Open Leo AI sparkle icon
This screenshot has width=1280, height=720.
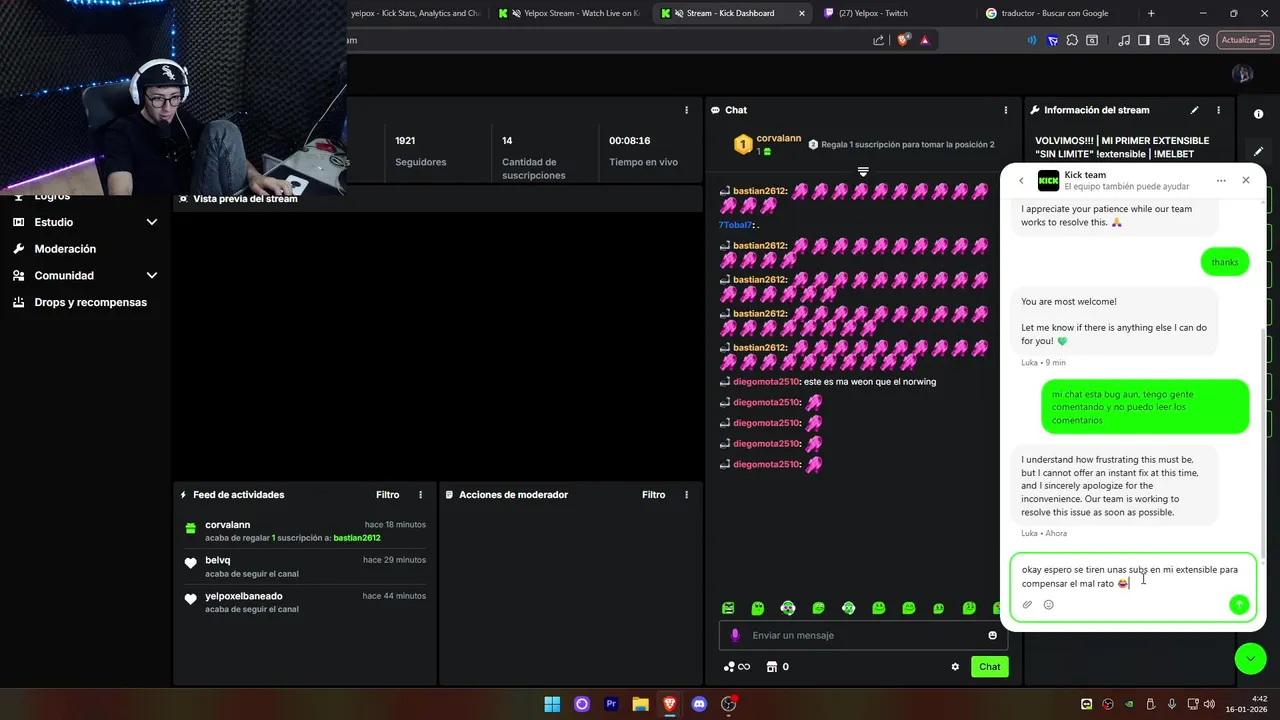point(1184,40)
